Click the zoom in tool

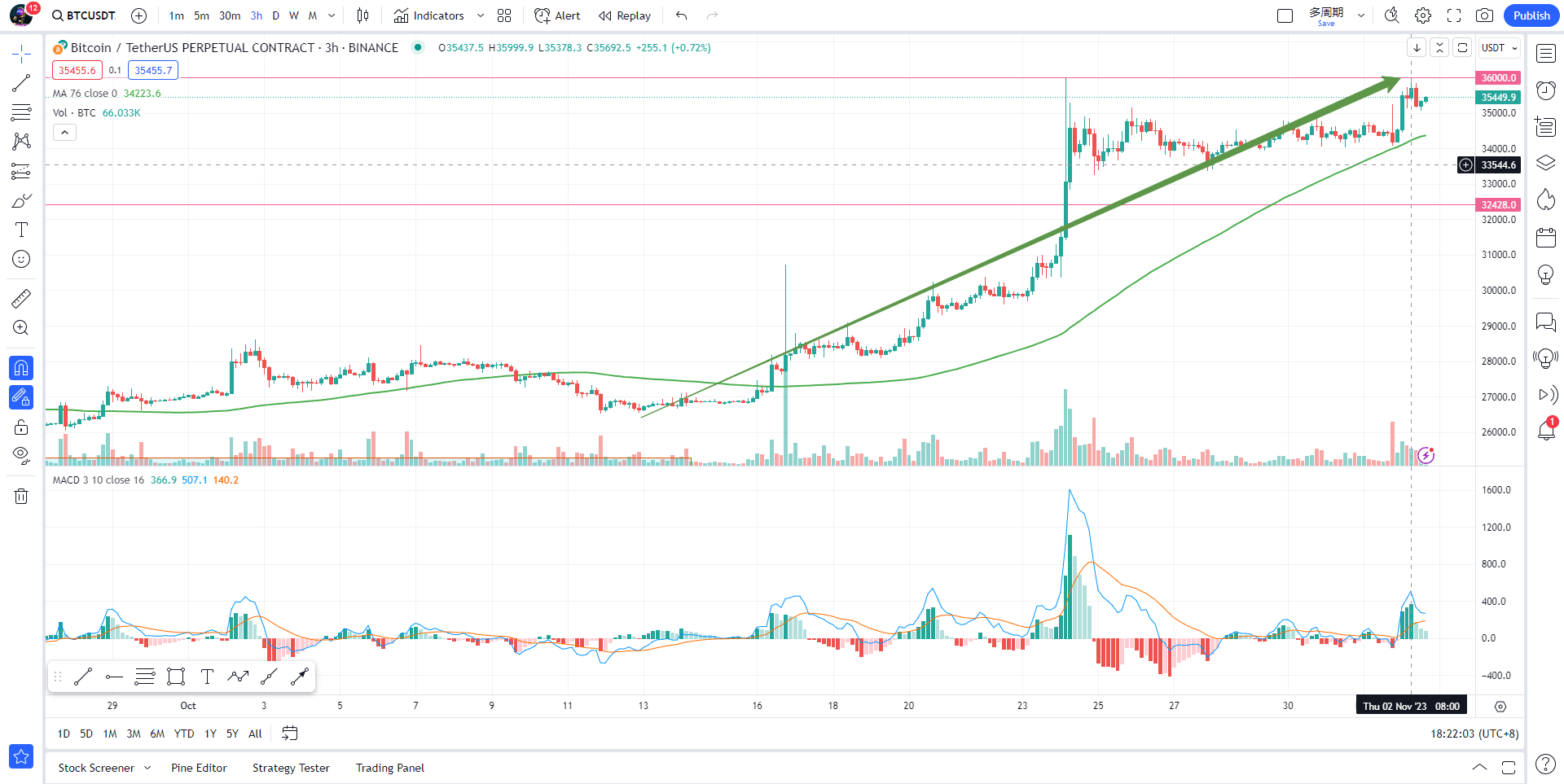pyautogui.click(x=21, y=328)
